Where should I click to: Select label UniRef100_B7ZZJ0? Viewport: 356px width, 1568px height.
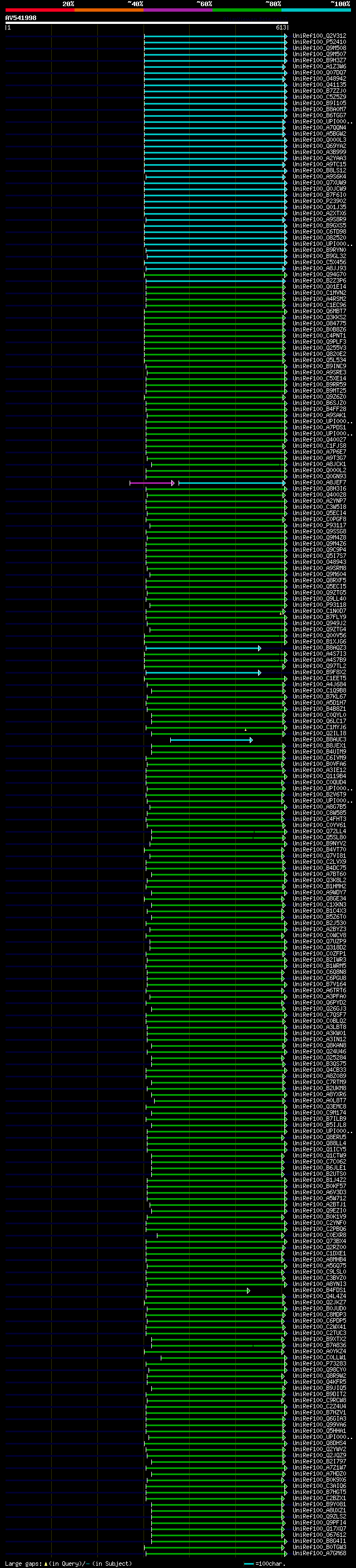pyautogui.click(x=319, y=91)
